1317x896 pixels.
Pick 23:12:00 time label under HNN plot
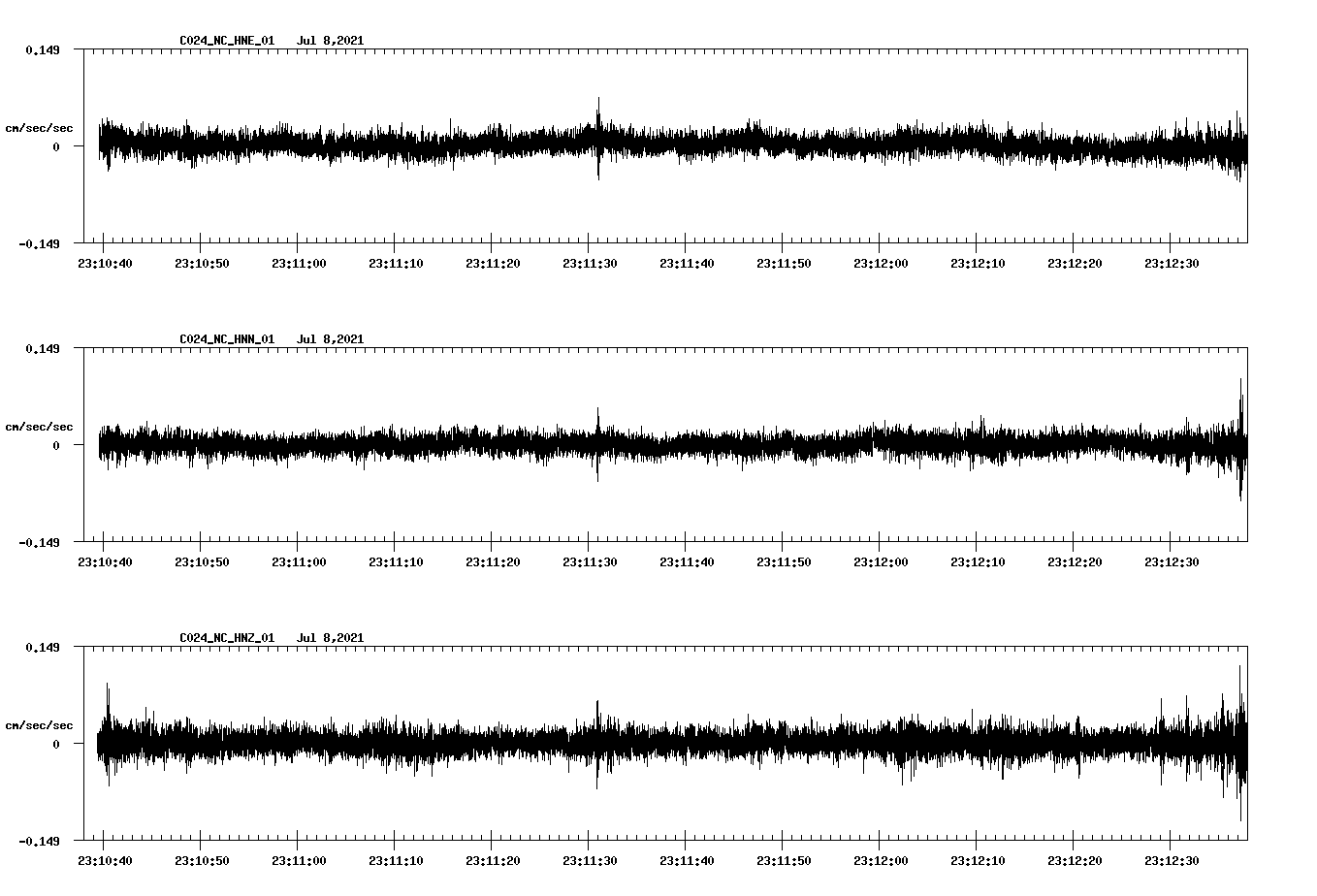click(881, 562)
